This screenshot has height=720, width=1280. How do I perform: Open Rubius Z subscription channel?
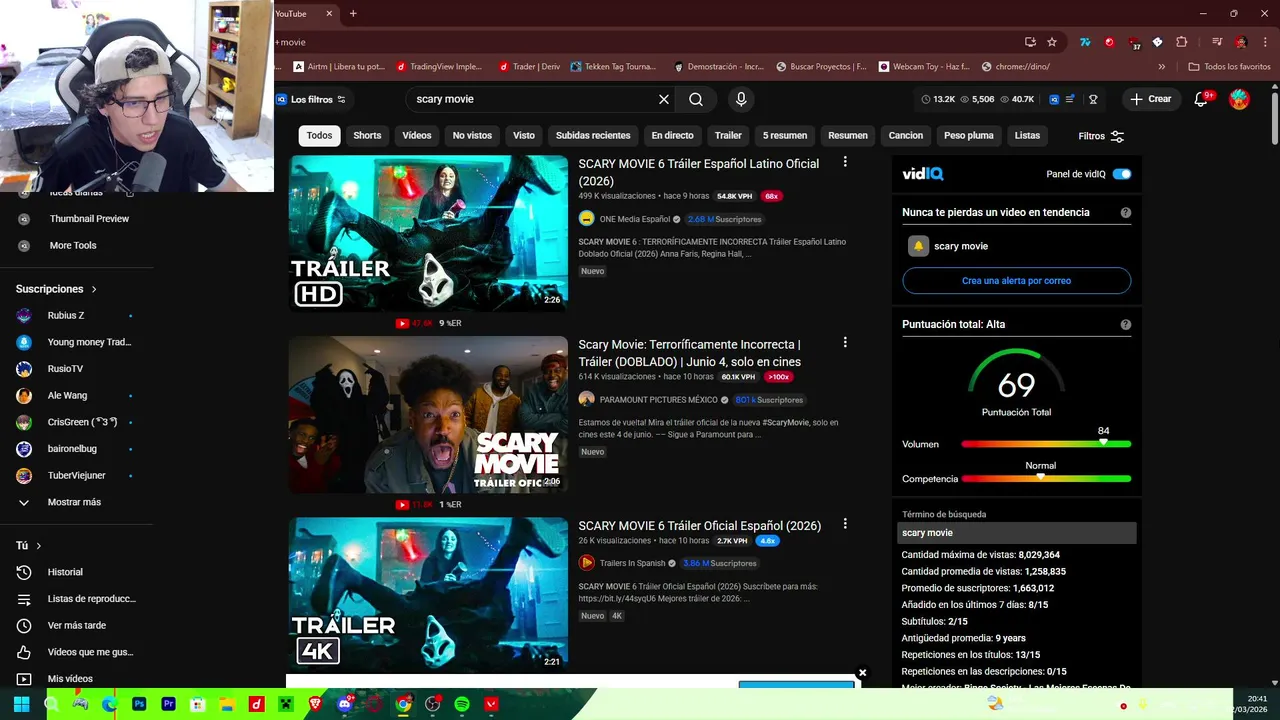[66, 315]
